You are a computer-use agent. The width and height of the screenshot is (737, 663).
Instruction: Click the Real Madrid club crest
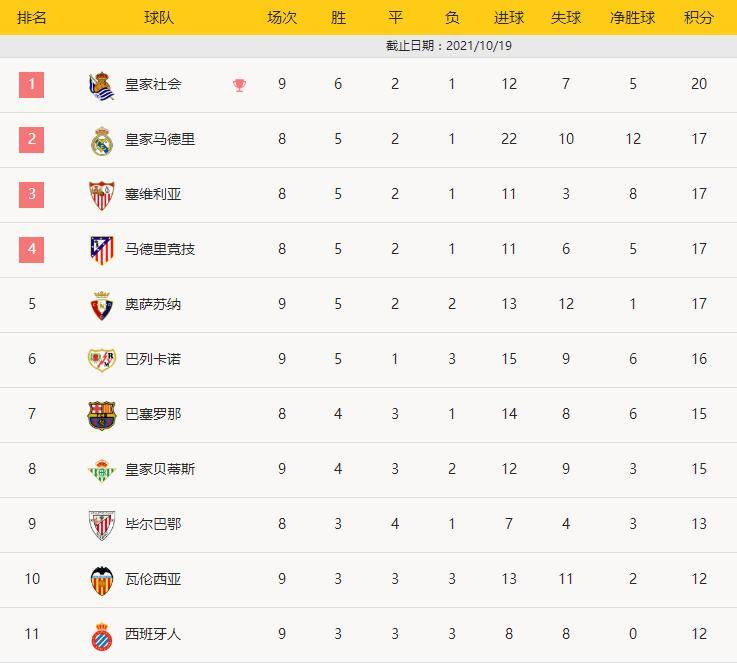102,140
